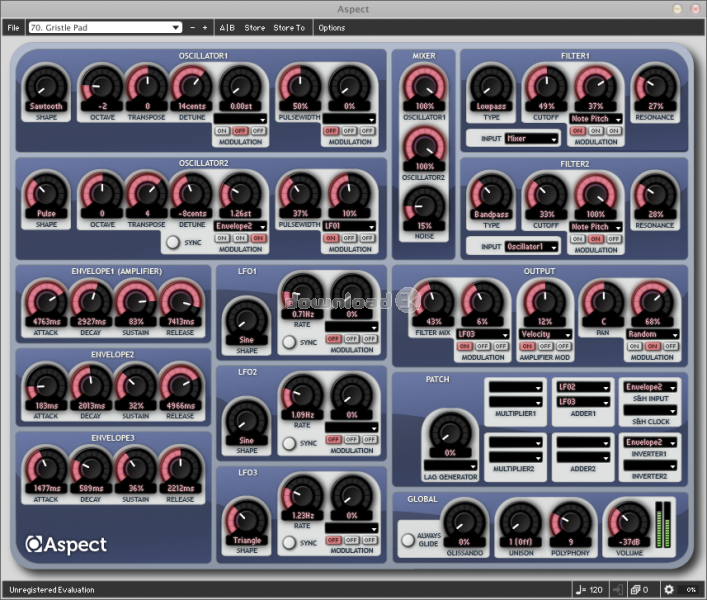The width and height of the screenshot is (707, 600).
Task: Open Filter1 Input Mixer dropdown
Action: pyautogui.click(x=532, y=139)
